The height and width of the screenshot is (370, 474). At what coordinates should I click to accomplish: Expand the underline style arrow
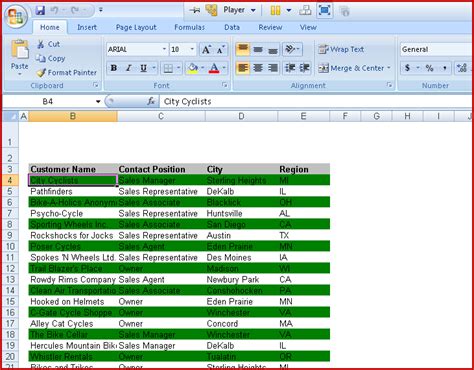[x=154, y=68]
